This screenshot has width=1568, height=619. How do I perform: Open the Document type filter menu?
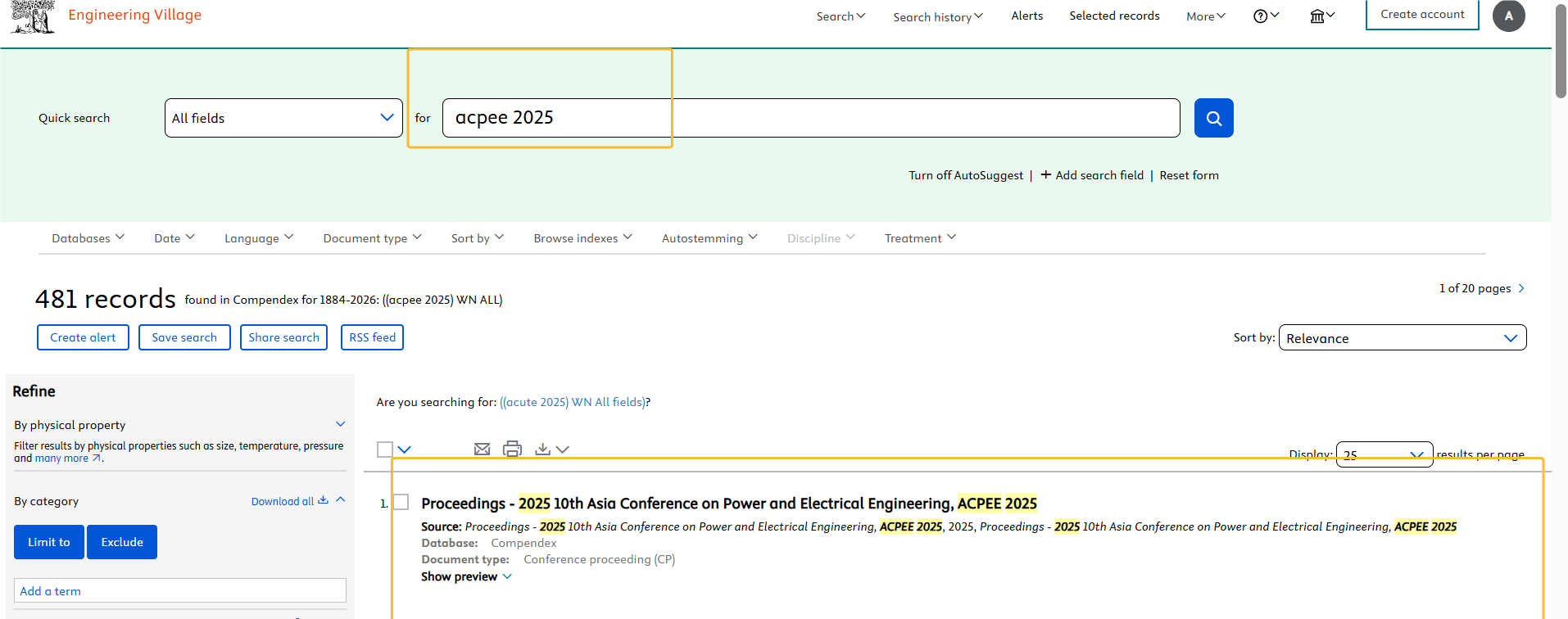tap(373, 237)
